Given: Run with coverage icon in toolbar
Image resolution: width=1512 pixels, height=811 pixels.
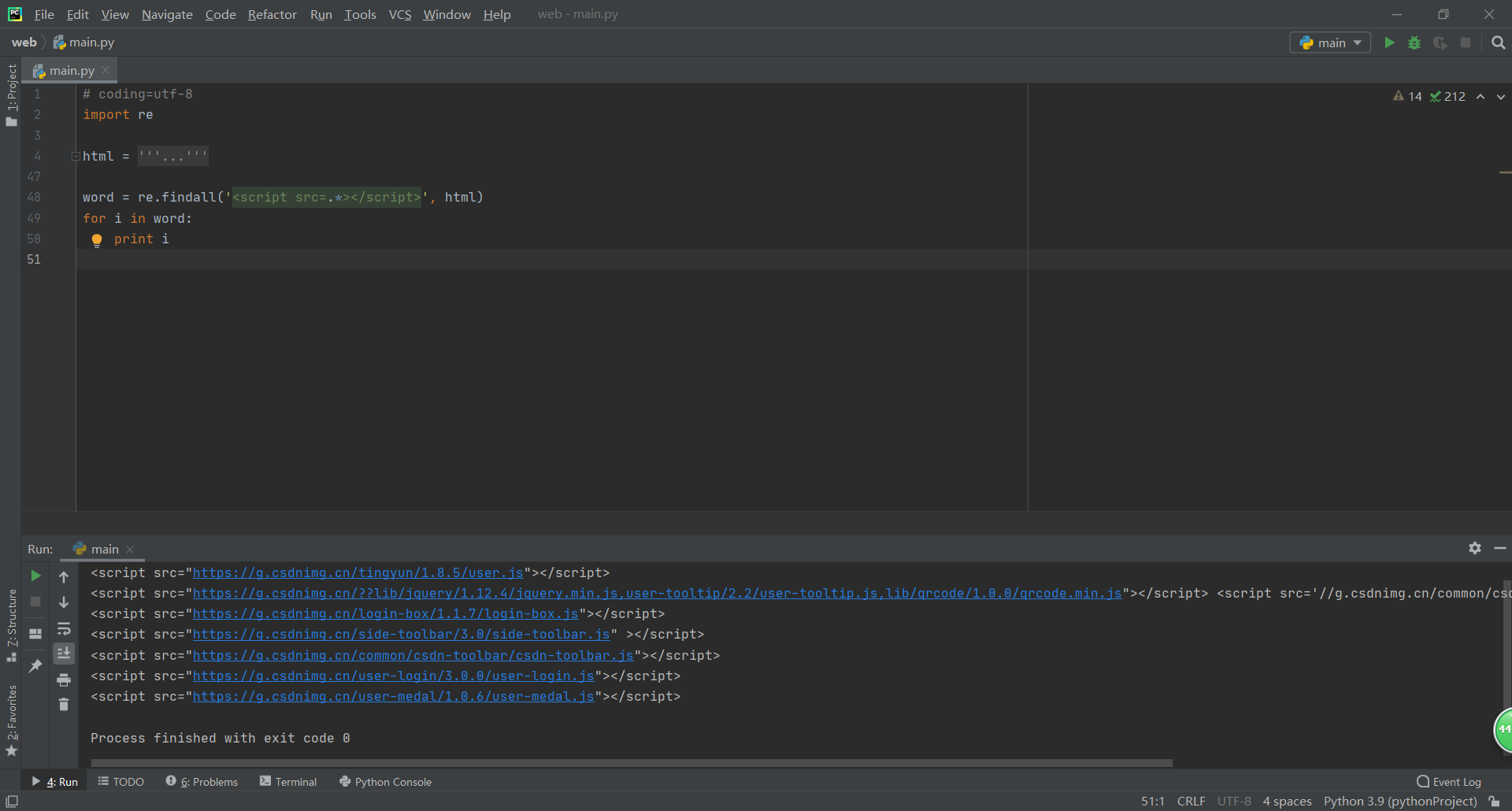Looking at the screenshot, I should pos(1440,43).
